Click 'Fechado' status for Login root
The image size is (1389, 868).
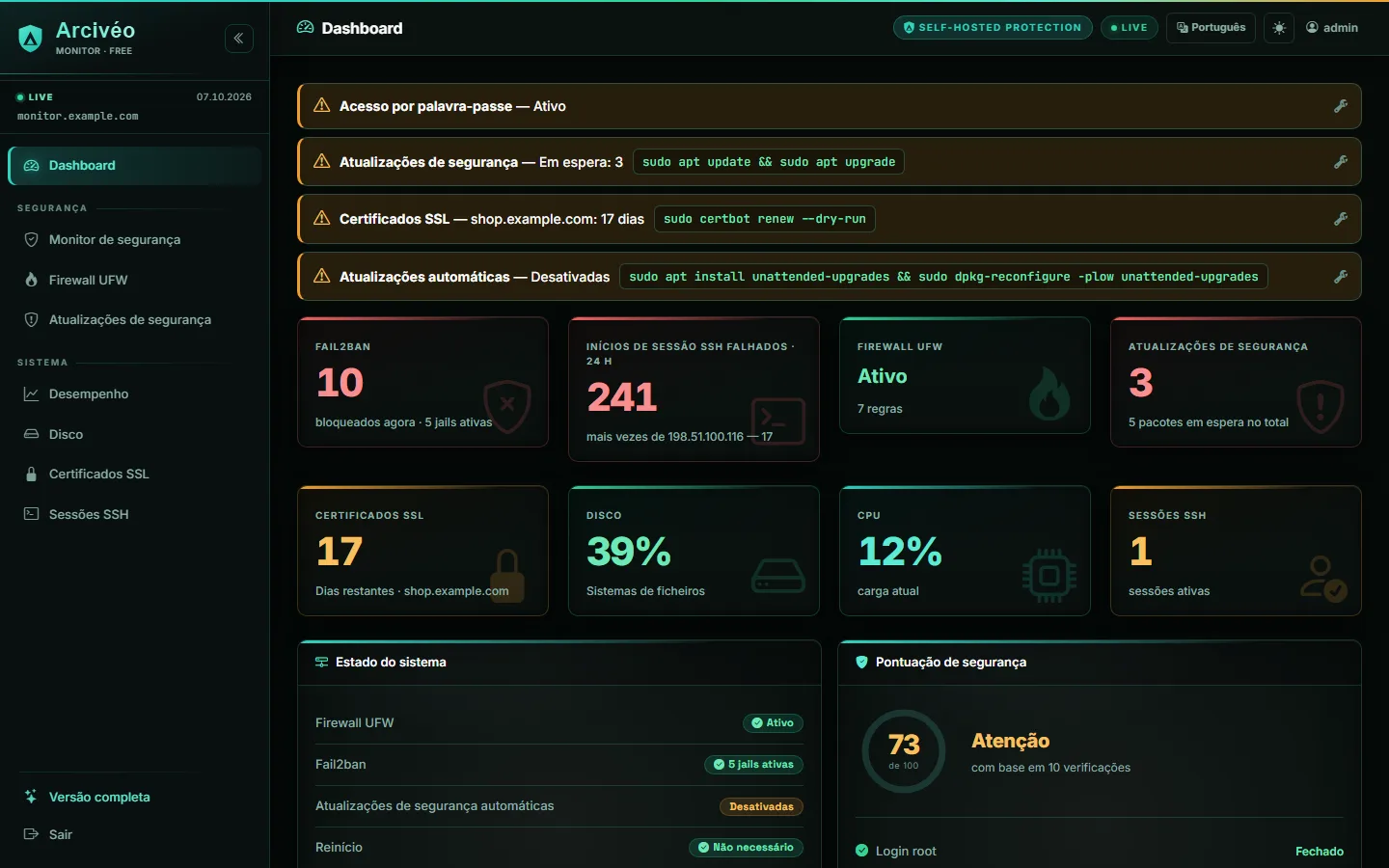coord(1320,852)
